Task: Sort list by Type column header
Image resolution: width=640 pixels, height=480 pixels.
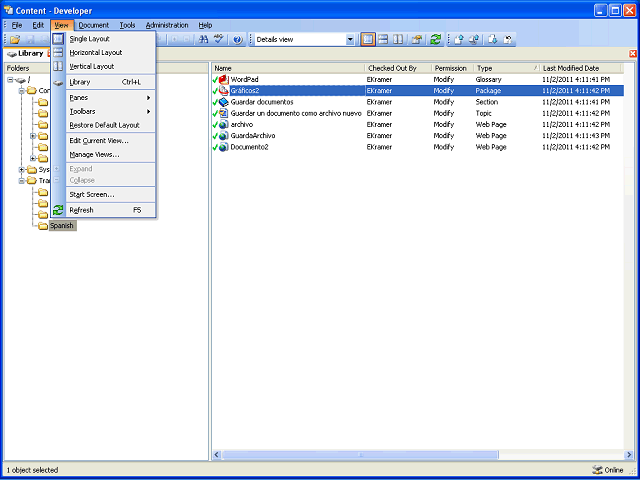Action: point(506,68)
